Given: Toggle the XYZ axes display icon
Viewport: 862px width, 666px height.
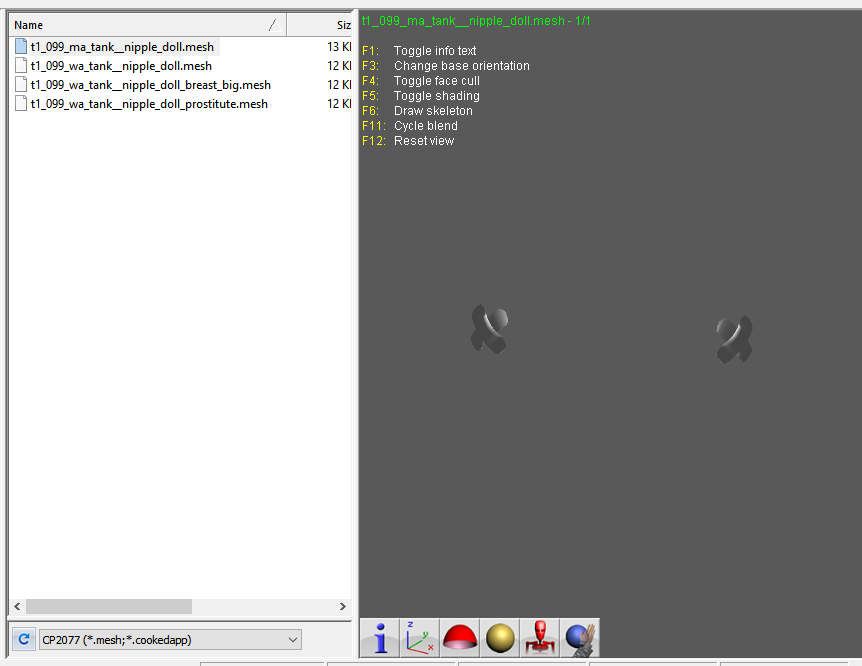Looking at the screenshot, I should 419,638.
